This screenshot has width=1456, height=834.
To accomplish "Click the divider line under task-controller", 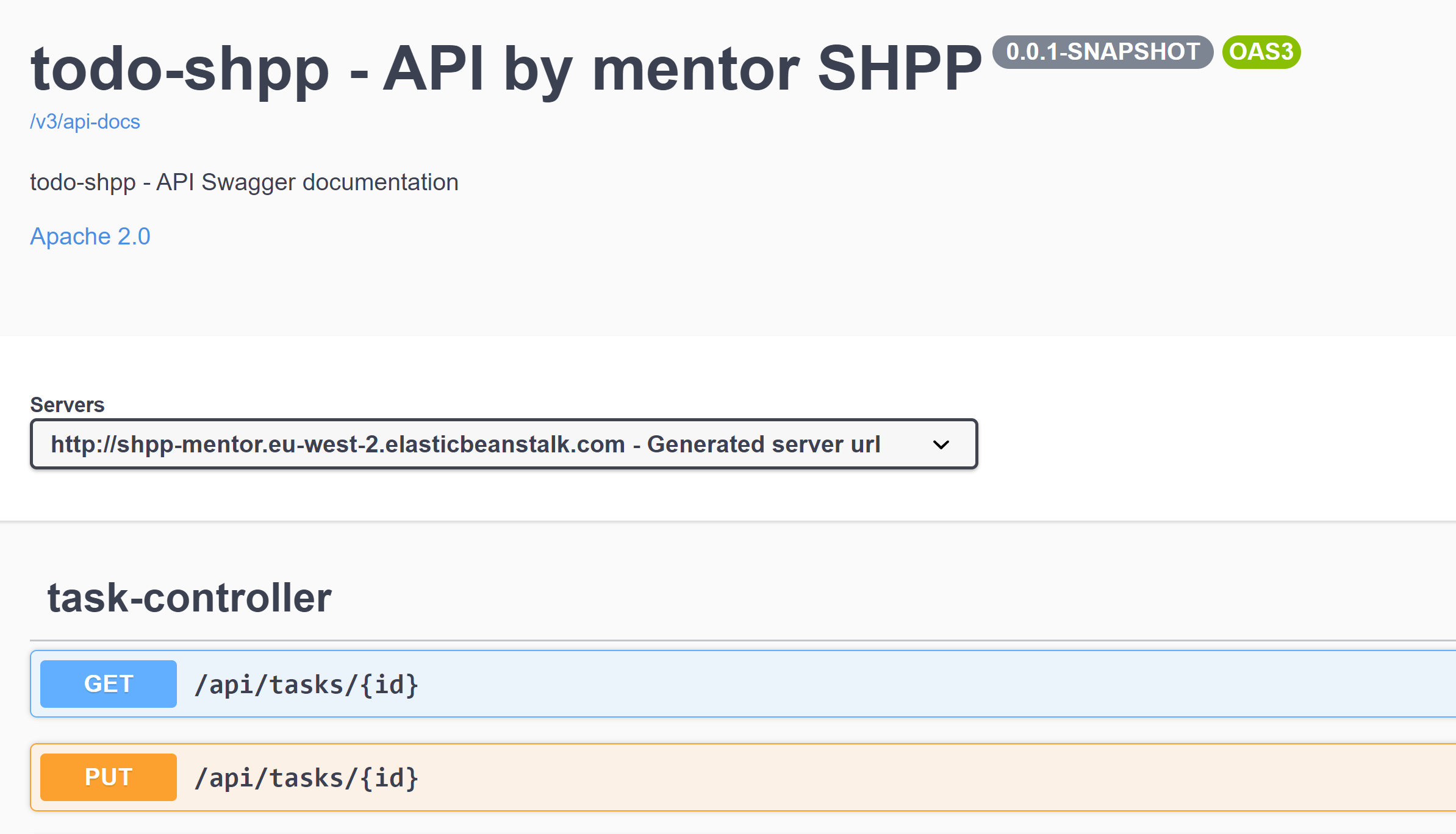I will pyautogui.click(x=732, y=641).
